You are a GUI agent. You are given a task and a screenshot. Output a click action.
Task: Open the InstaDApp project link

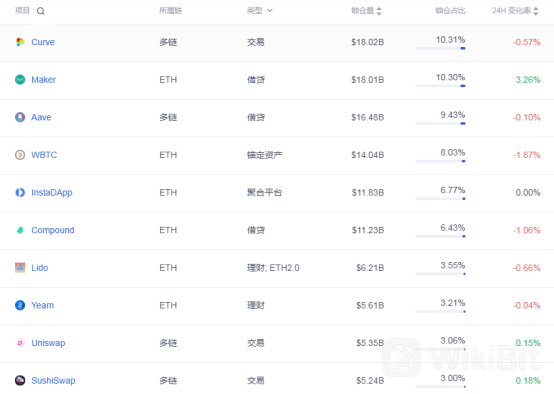pos(52,192)
